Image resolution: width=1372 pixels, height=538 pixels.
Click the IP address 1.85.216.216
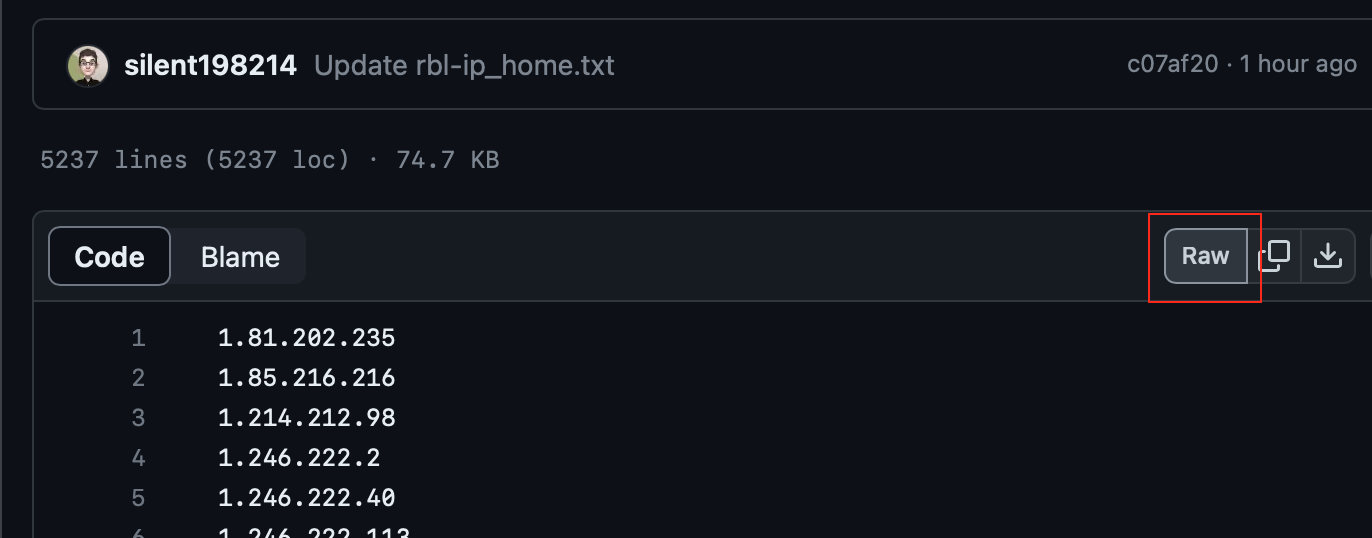(306, 378)
